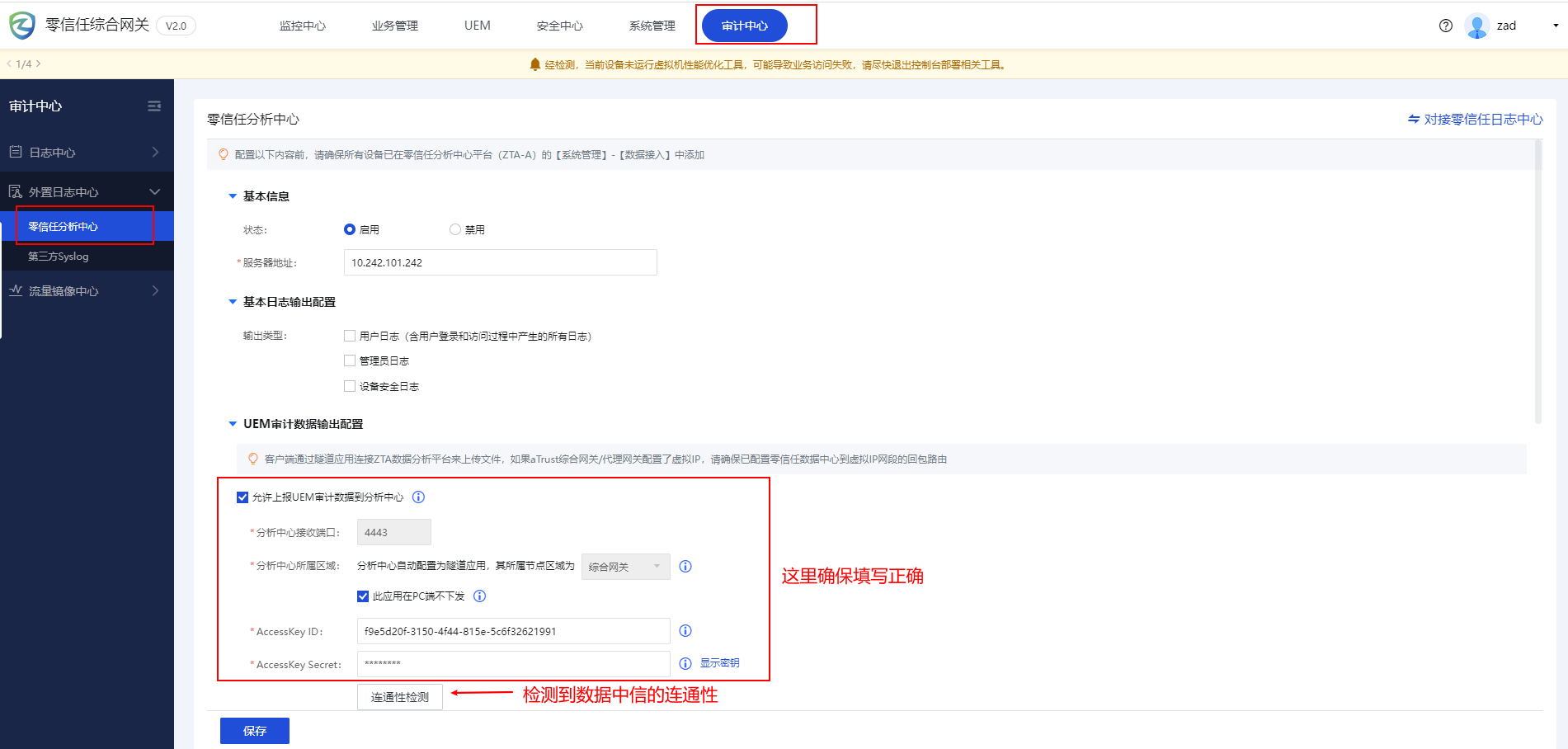Enable the 设备安全日志 checkbox

[x=350, y=386]
